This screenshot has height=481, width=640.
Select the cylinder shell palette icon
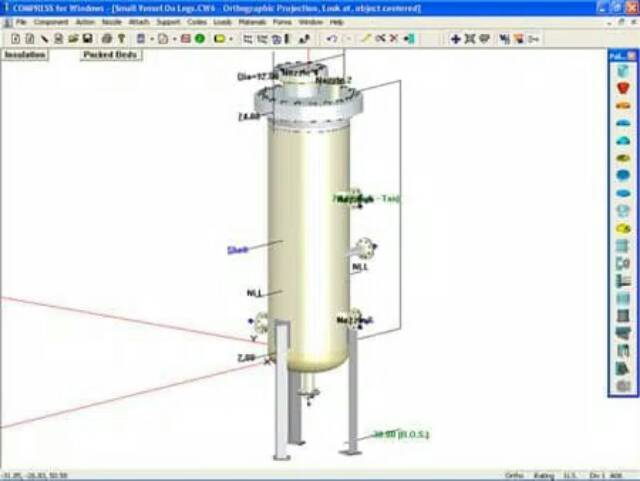[623, 71]
